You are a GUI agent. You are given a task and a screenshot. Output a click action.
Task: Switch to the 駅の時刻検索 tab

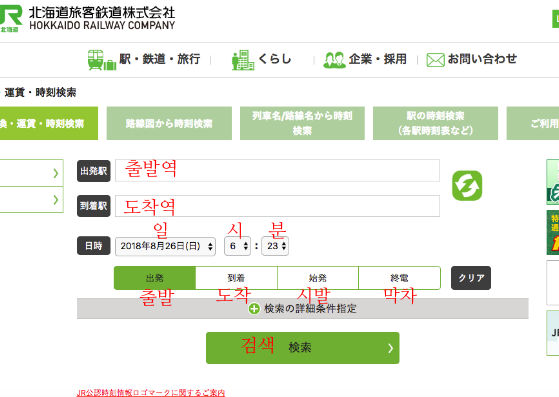pos(435,123)
